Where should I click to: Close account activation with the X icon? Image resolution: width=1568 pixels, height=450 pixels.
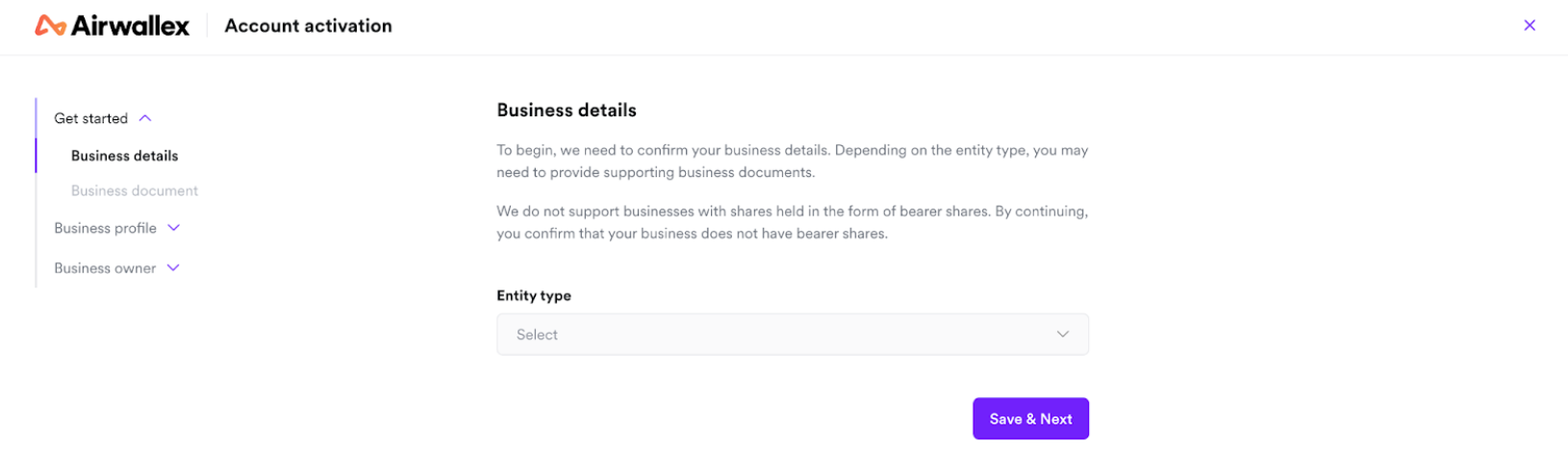(1530, 26)
